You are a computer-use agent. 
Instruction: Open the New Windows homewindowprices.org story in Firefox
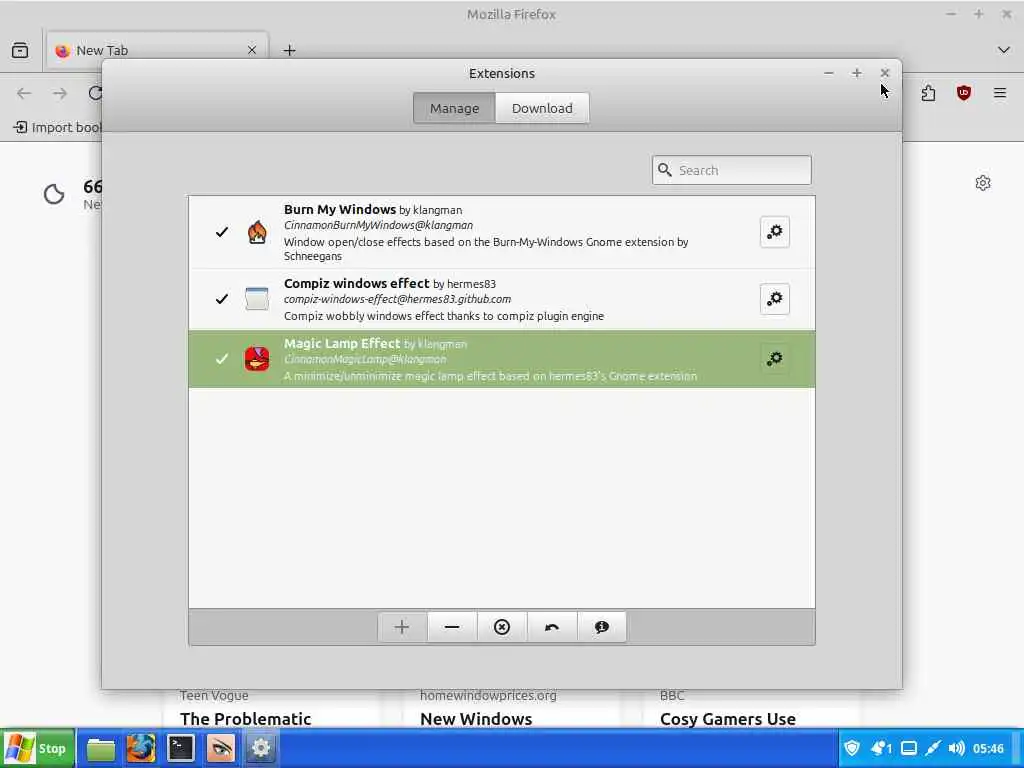pos(476,718)
